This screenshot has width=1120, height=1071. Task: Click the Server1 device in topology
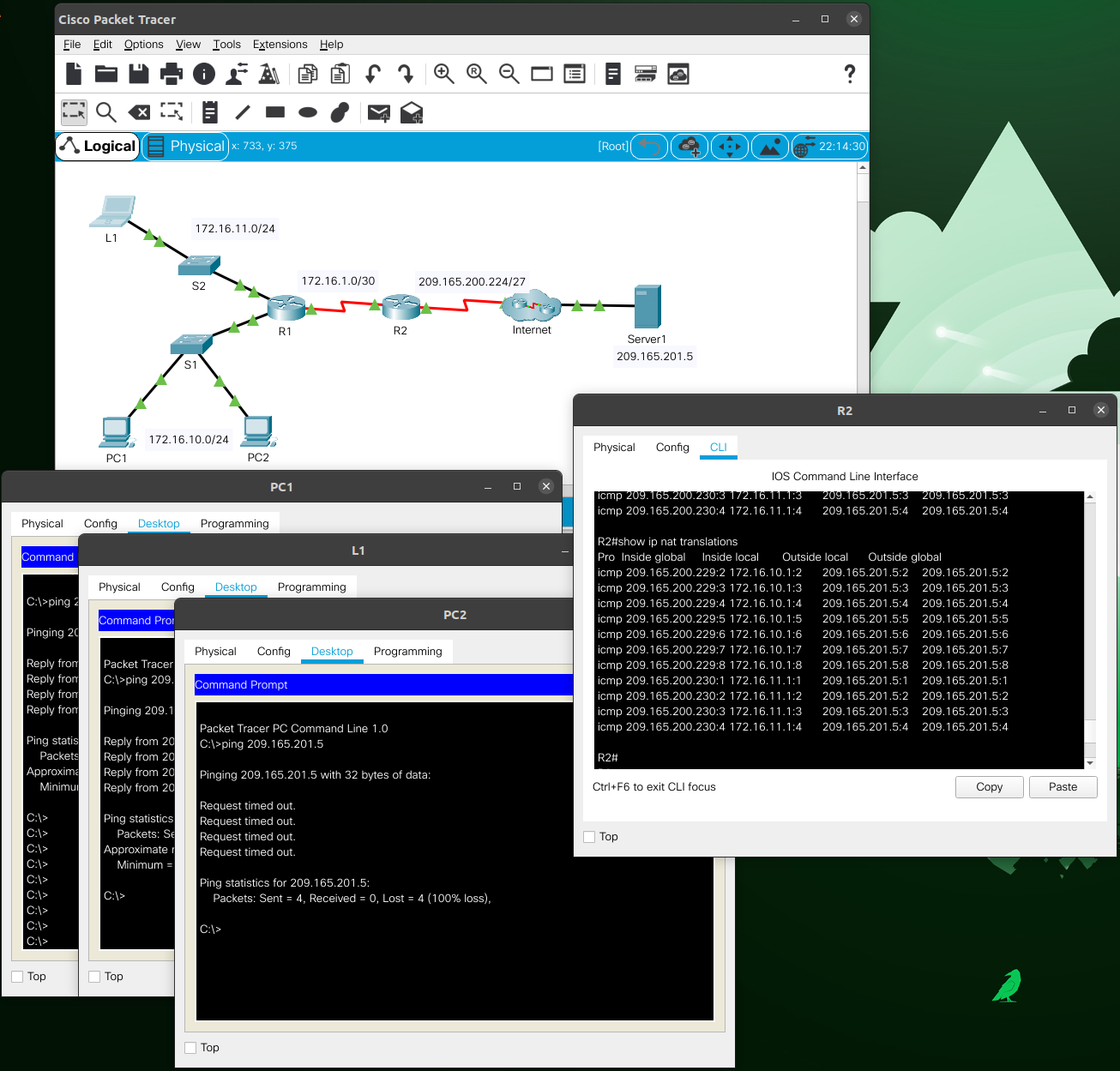(647, 307)
